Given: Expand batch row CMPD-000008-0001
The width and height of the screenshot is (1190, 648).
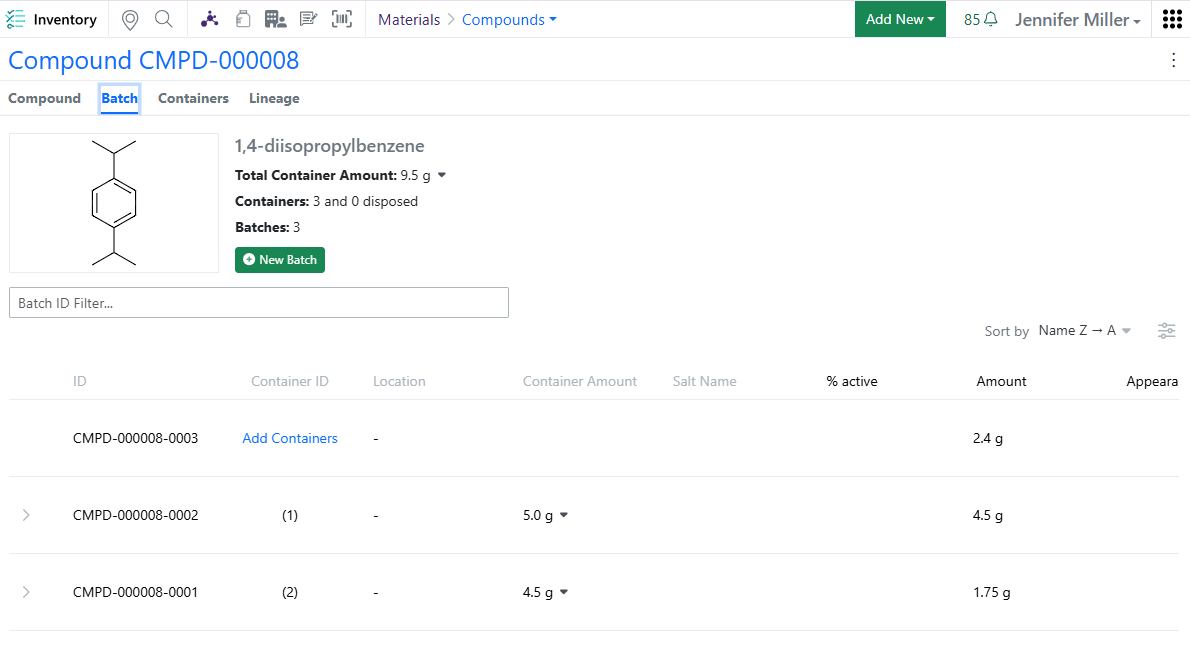Looking at the screenshot, I should tap(26, 592).
